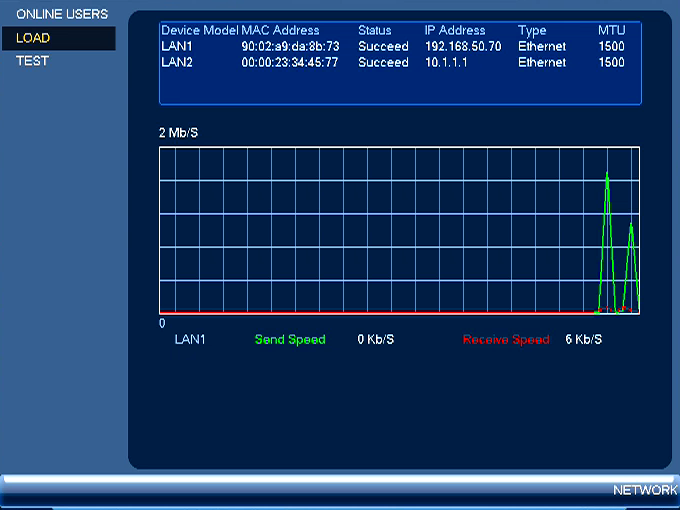
Task: Select the LAN1 device row name
Action: click(177, 46)
